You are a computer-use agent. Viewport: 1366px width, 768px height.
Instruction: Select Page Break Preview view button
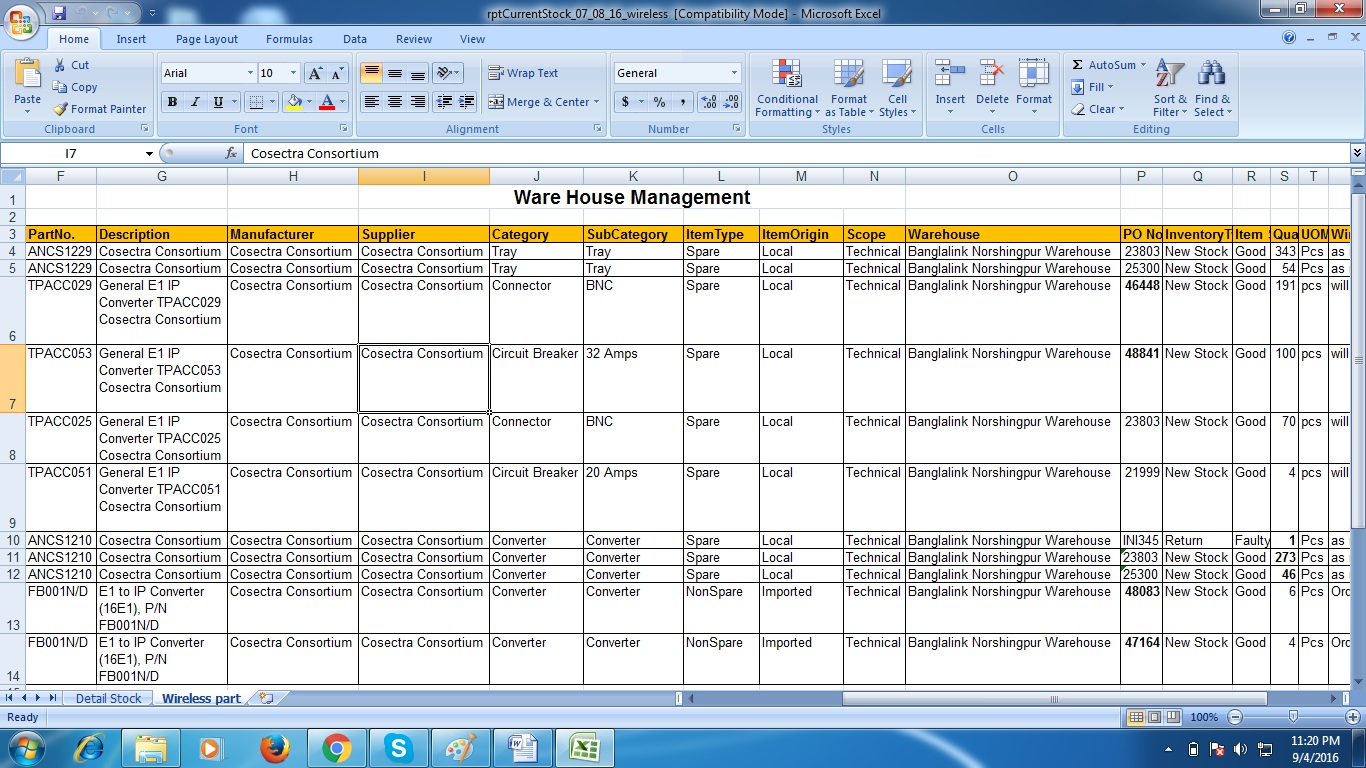pos(1173,717)
